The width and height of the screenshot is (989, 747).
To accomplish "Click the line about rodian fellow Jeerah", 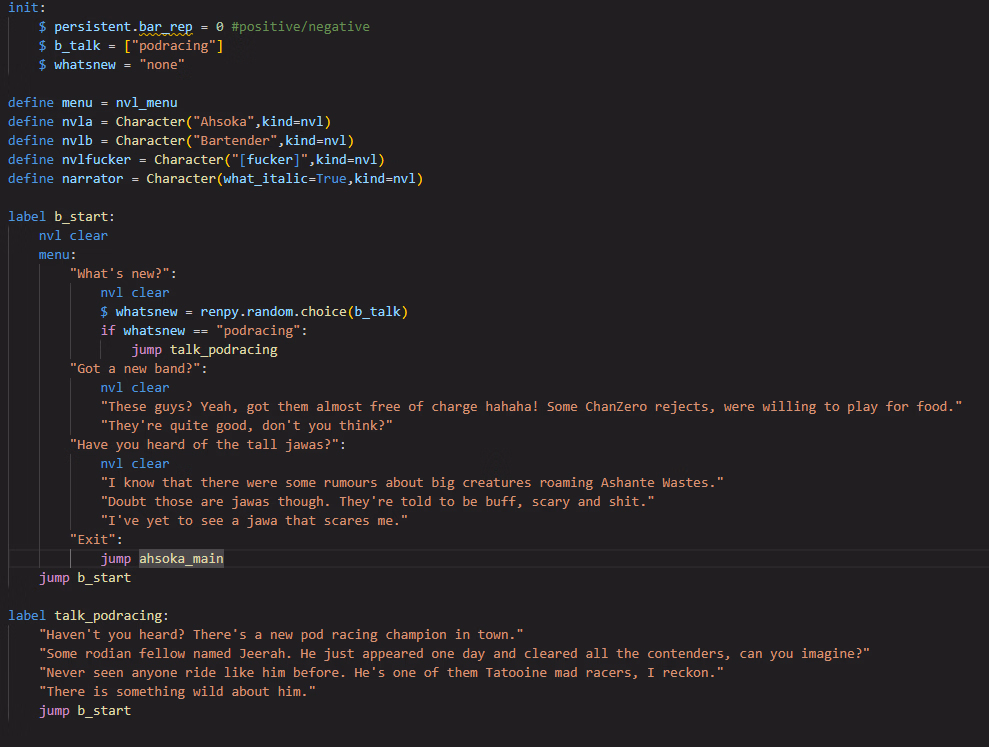I will [x=454, y=653].
